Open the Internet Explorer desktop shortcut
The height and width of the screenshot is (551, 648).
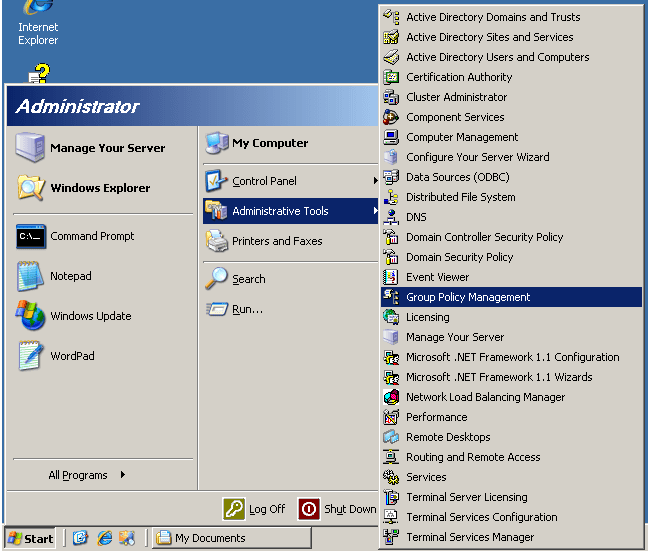(38, 23)
